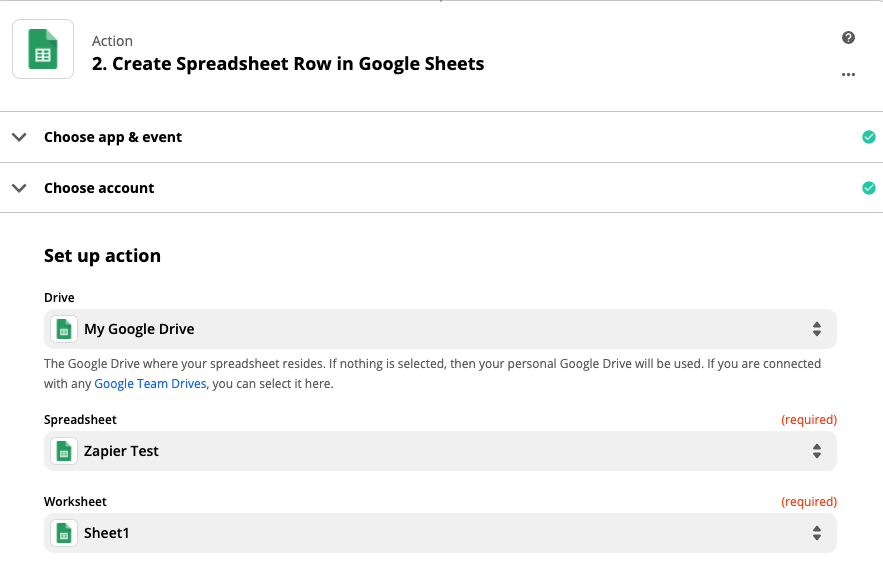This screenshot has width=883, height=569.
Task: Open the help question mark icon
Action: [848, 38]
